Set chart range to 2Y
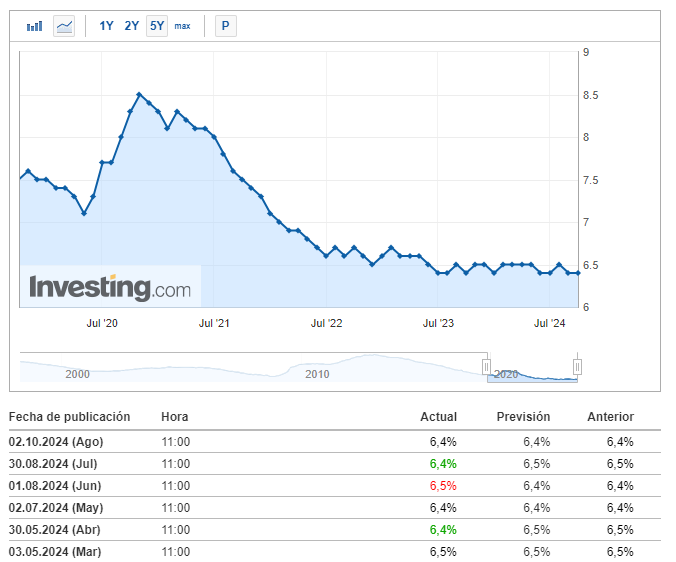Viewport: 676px width, 562px height. [131, 26]
